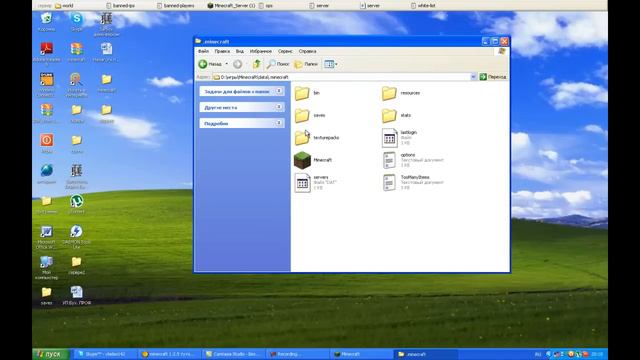Screen dimensions: 640x360
Task: Click the Search toolbar button
Action: point(278,64)
